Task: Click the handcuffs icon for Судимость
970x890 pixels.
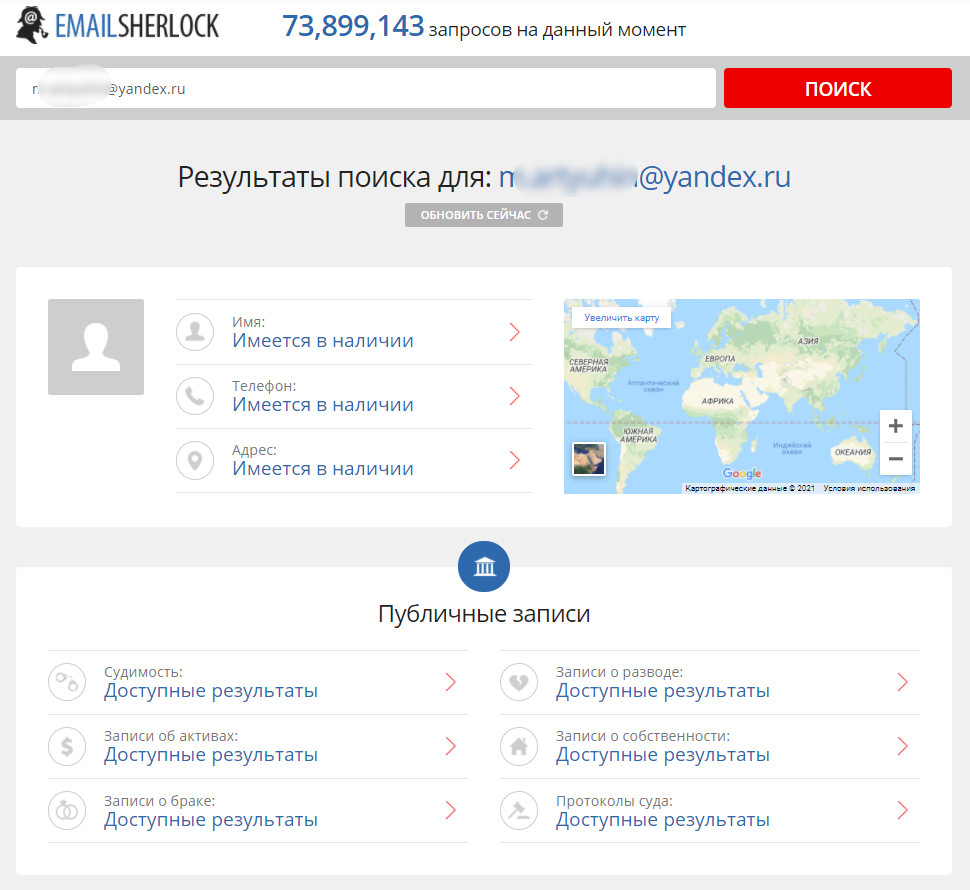Action: coord(67,682)
